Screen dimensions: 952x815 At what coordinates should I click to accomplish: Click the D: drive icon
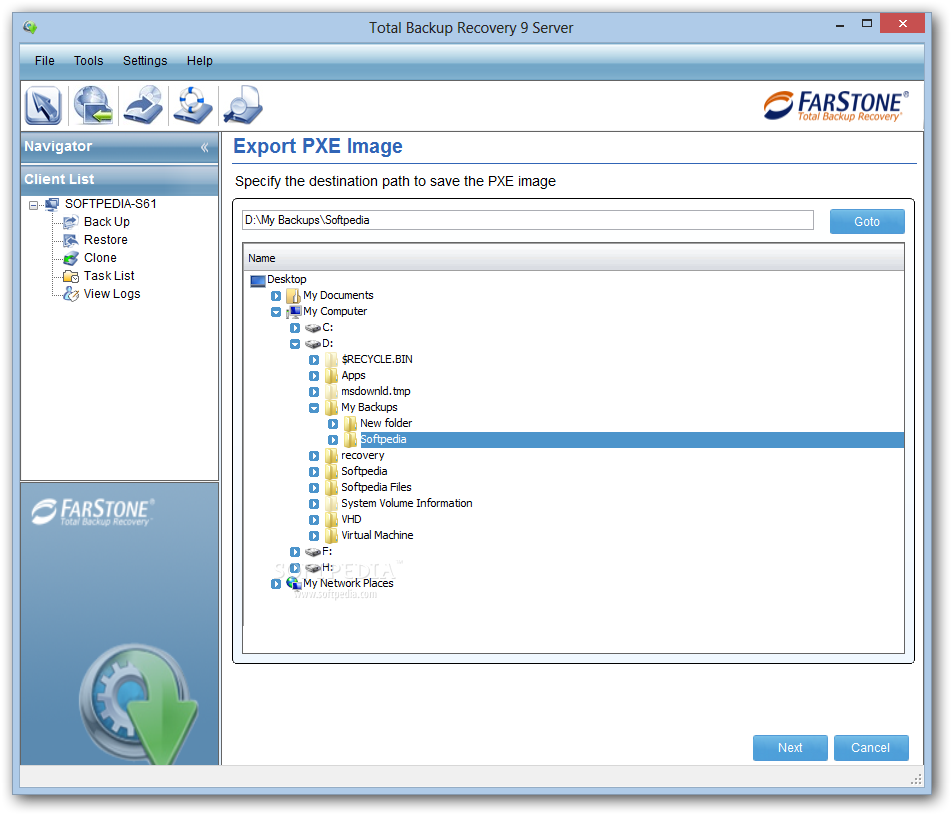[x=313, y=344]
